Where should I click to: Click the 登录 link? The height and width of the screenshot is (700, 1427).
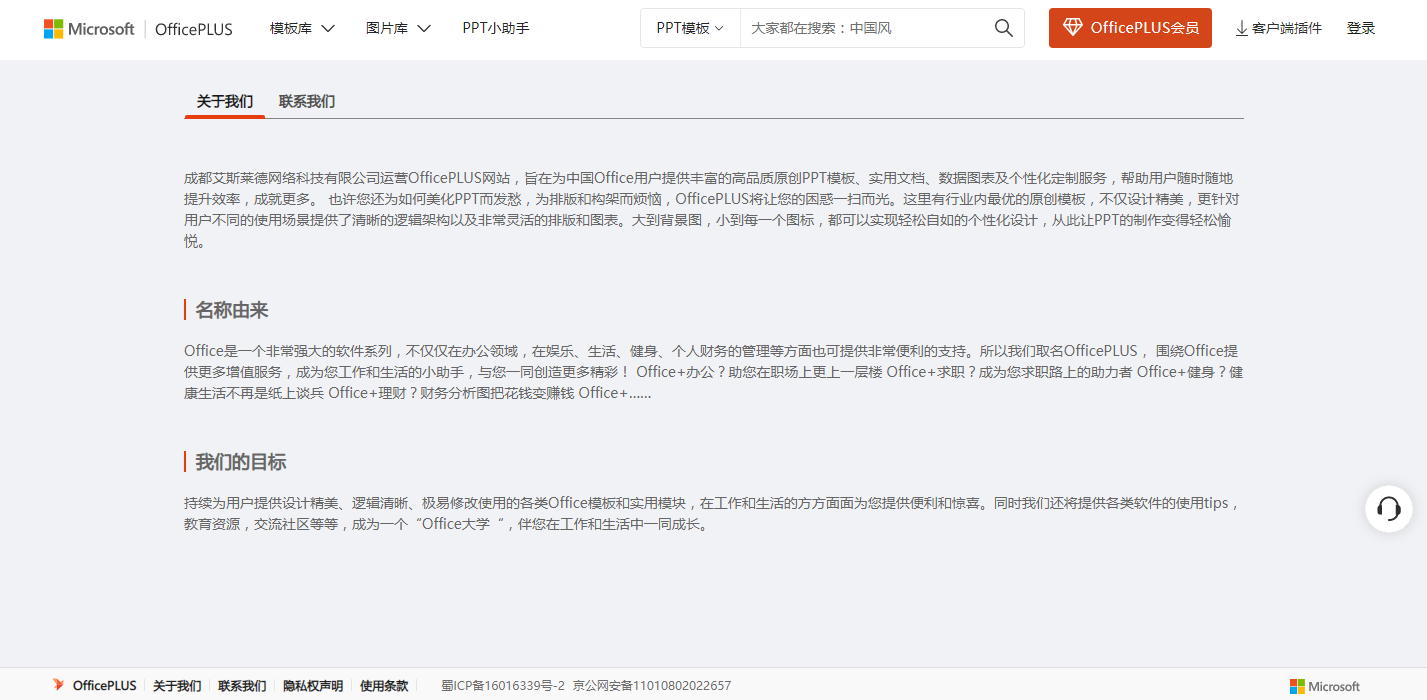tap(1361, 28)
